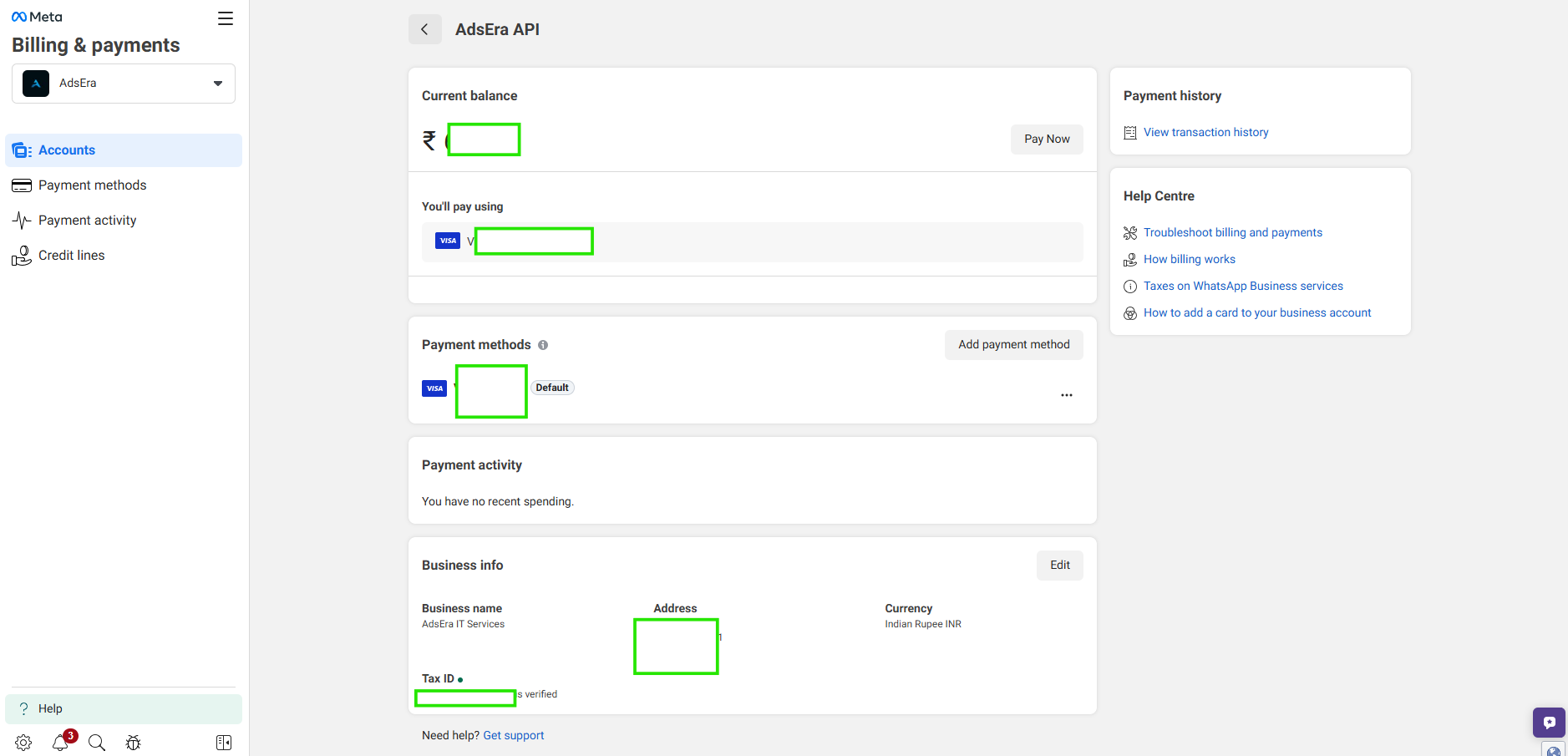Go to Credit lines section
The image size is (1568, 756).
(x=71, y=256)
